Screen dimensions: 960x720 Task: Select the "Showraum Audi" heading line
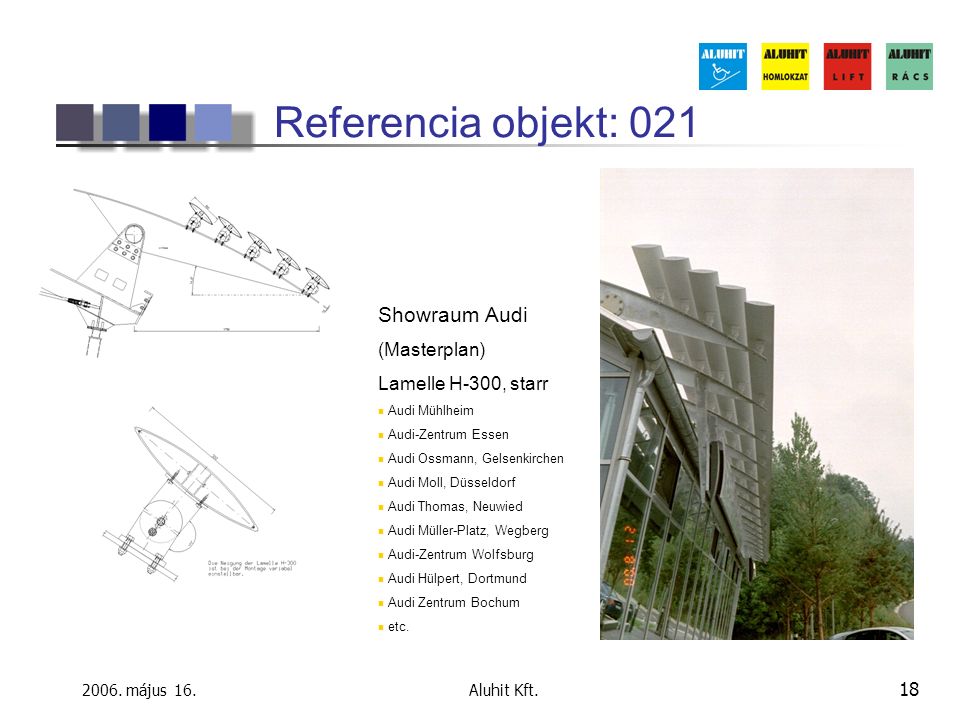pyautogui.click(x=452, y=315)
